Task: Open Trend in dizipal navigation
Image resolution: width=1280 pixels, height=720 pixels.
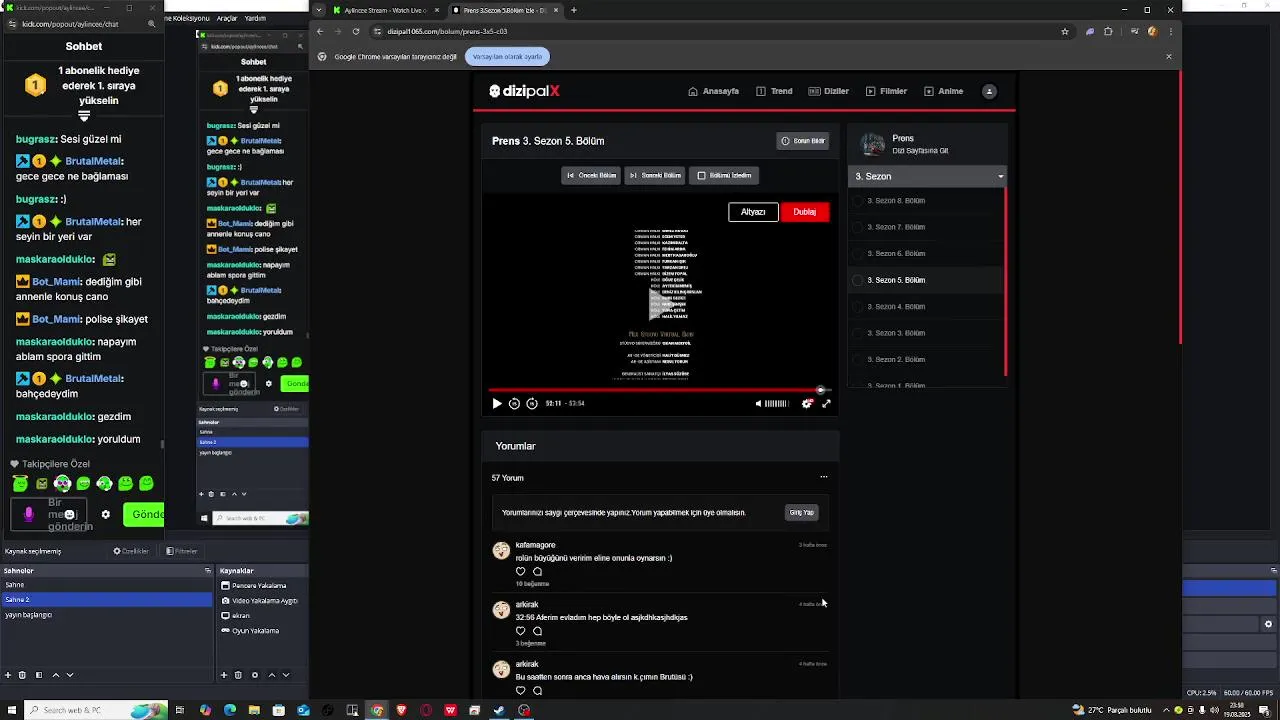Action: pyautogui.click(x=775, y=91)
